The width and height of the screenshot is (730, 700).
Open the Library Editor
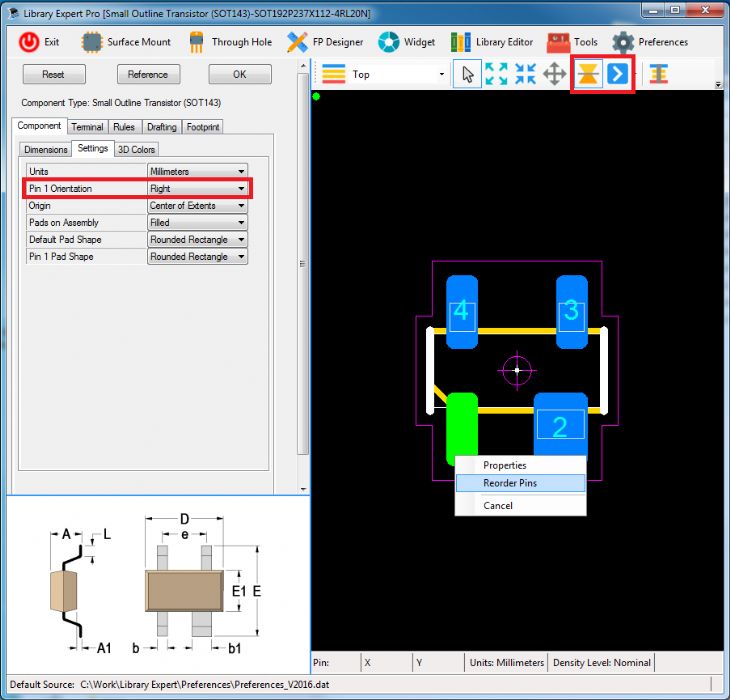460,42
